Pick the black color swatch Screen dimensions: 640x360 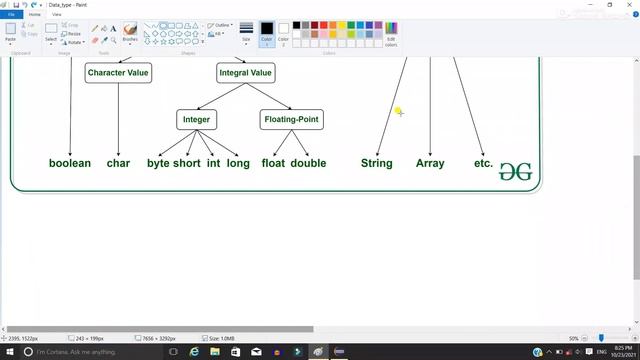coord(297,25)
